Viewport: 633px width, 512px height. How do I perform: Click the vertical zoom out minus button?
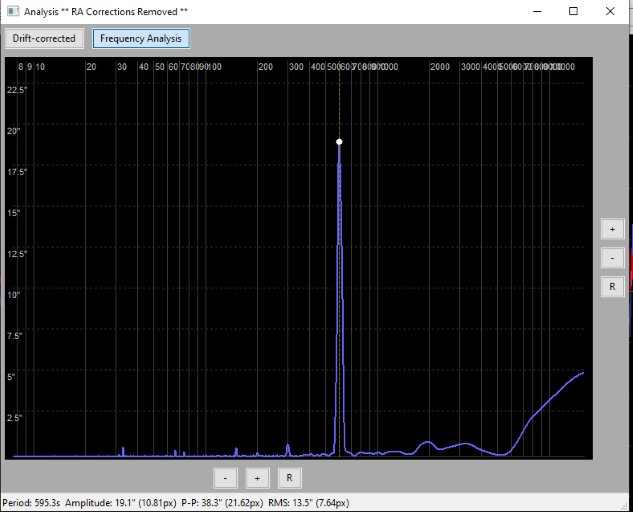(612, 258)
